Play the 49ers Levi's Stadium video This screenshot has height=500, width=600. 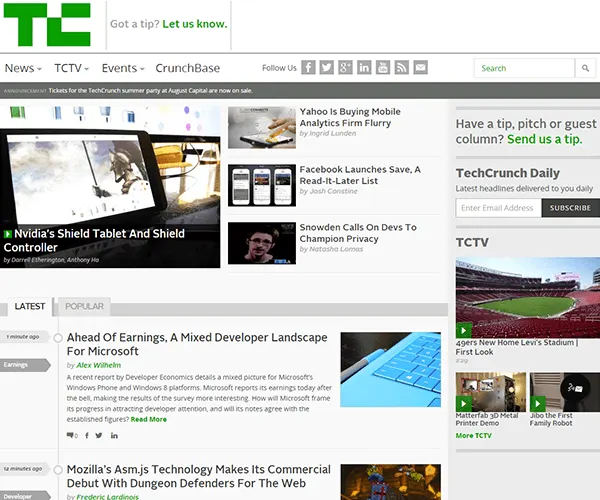tap(463, 330)
